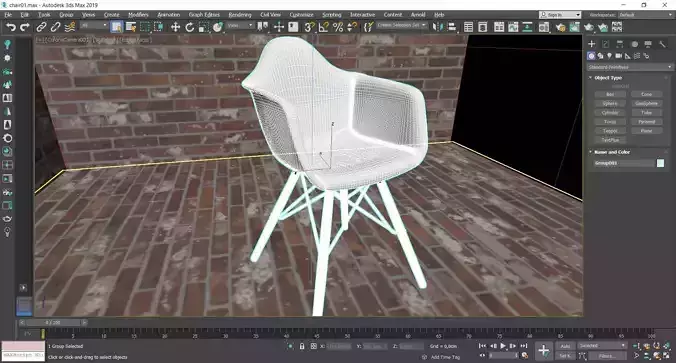Open the Workspaces Default dropdown
This screenshot has width=676, height=363.
coord(646,15)
